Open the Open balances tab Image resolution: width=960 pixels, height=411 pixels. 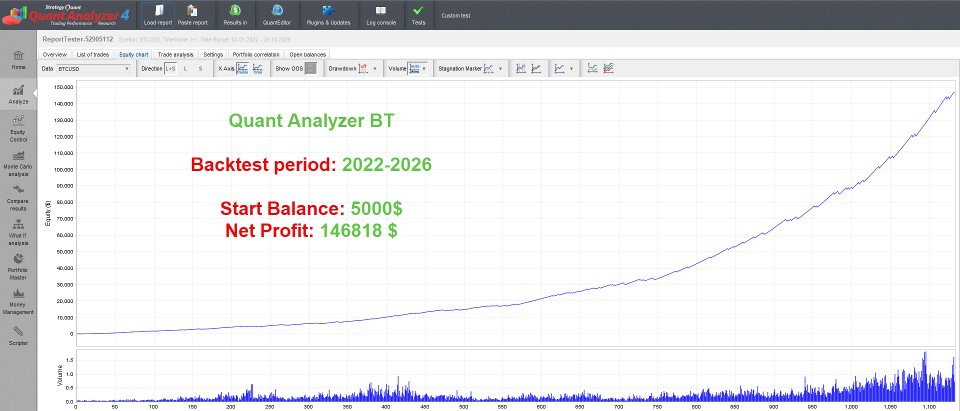(308, 55)
